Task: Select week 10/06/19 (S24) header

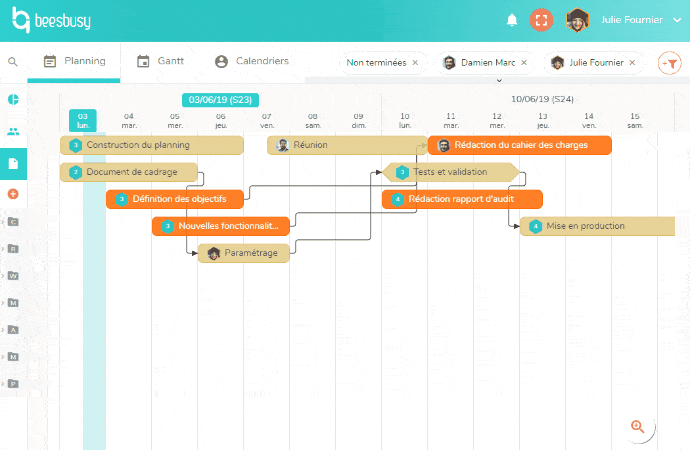Action: point(542,99)
